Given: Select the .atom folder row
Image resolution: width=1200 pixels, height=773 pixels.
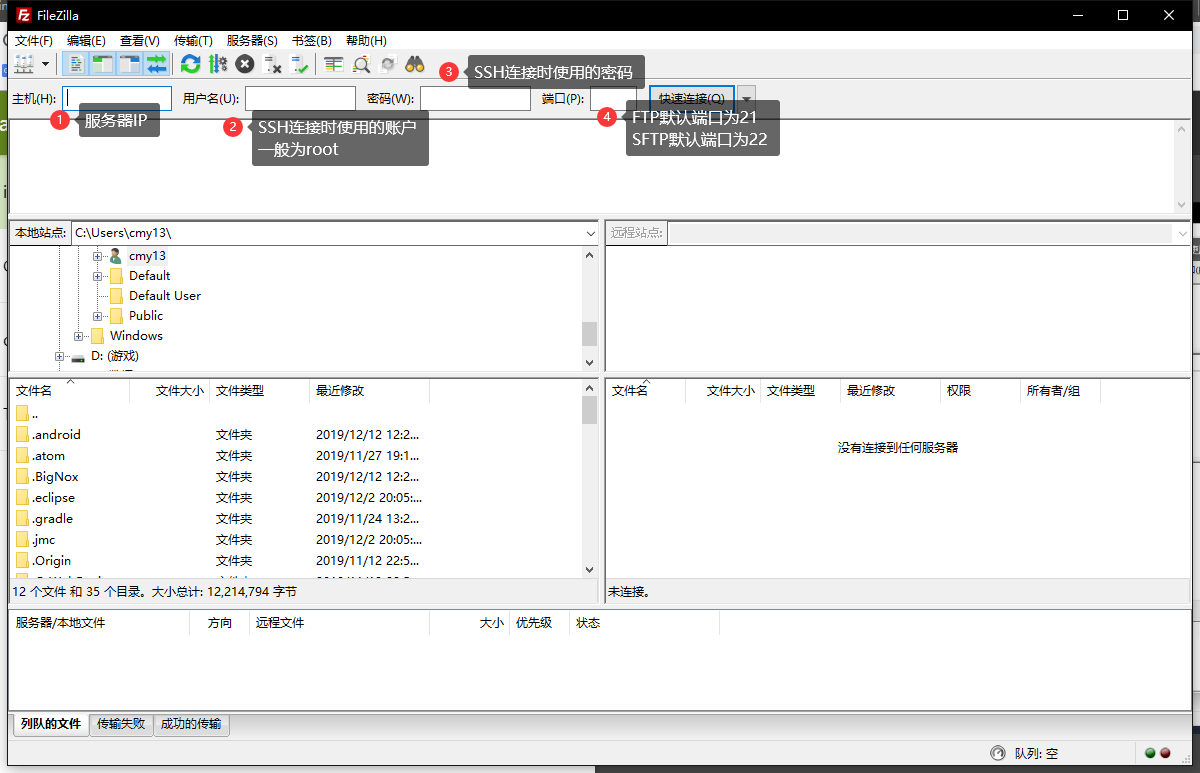Looking at the screenshot, I should click(295, 456).
